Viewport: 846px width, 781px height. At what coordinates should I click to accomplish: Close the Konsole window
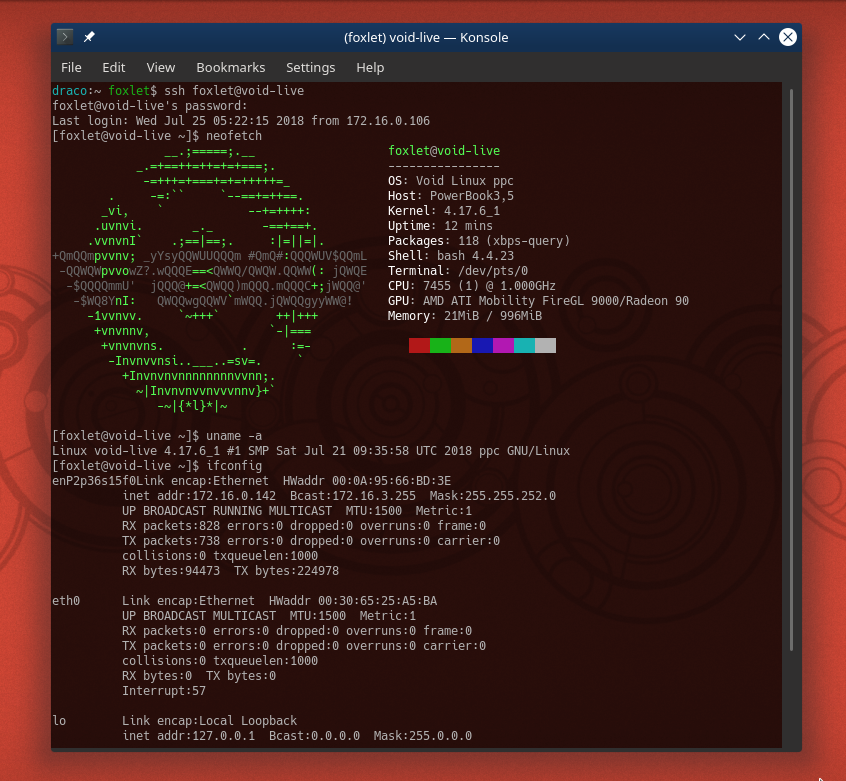[x=788, y=37]
